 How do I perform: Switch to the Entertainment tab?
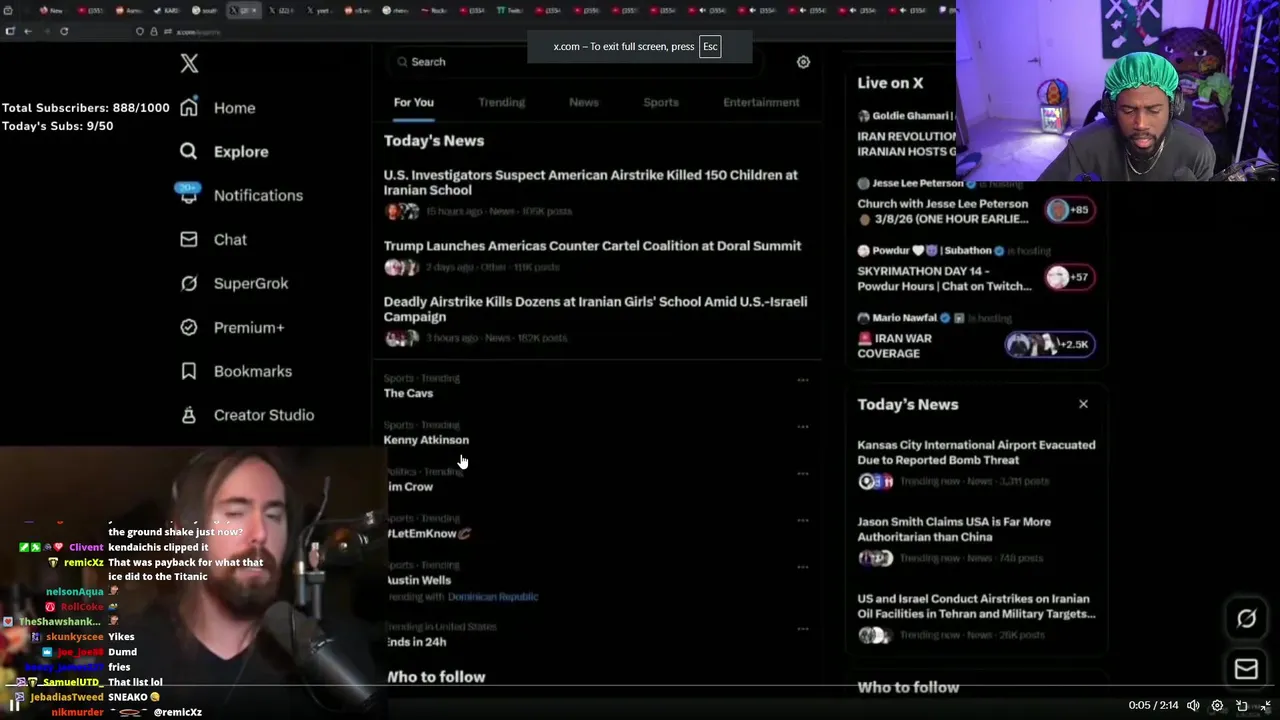761,102
